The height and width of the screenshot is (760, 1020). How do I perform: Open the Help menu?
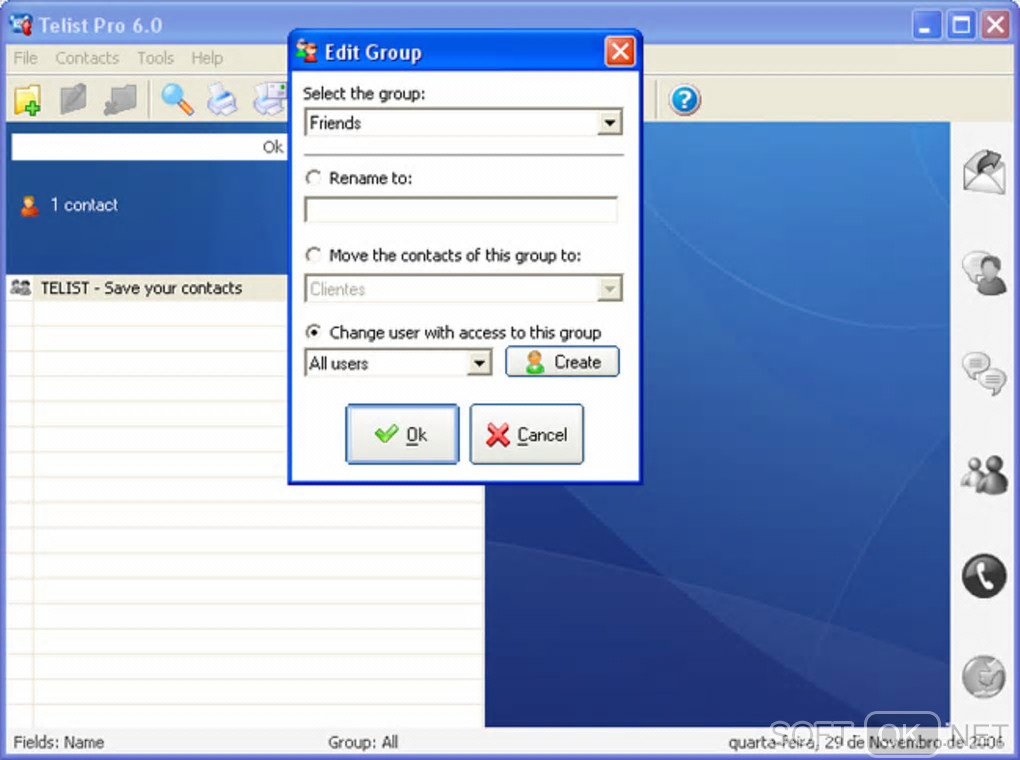(x=207, y=58)
